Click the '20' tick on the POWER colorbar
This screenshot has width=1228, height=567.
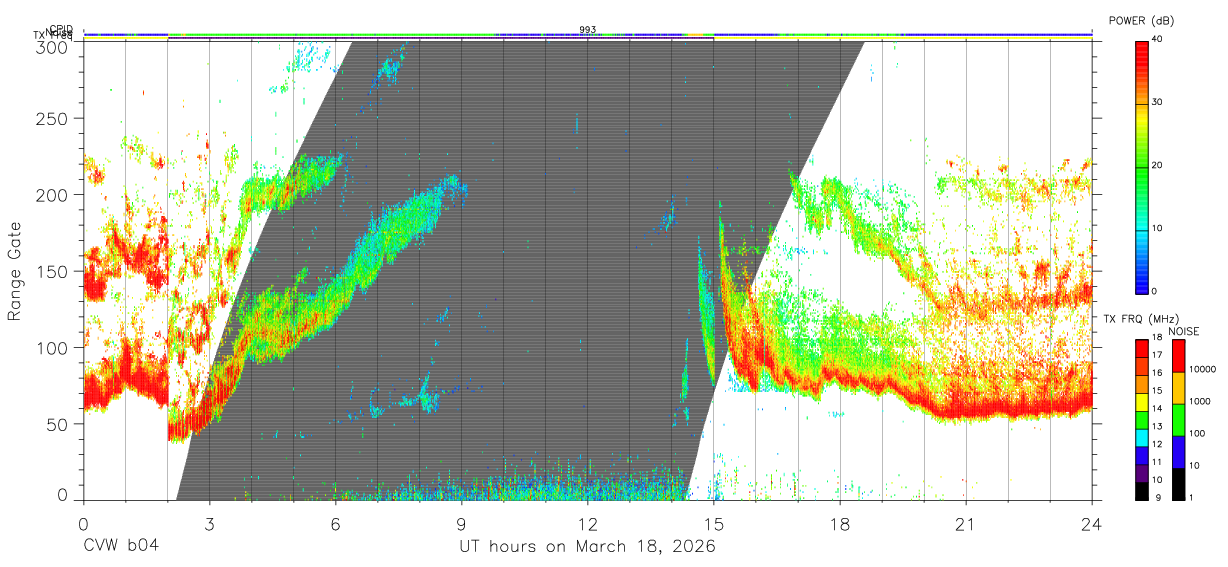(x=1157, y=166)
